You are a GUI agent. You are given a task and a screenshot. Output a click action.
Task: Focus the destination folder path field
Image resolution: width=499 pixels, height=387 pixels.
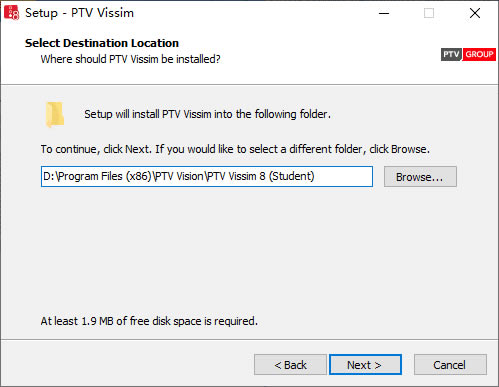click(207, 176)
